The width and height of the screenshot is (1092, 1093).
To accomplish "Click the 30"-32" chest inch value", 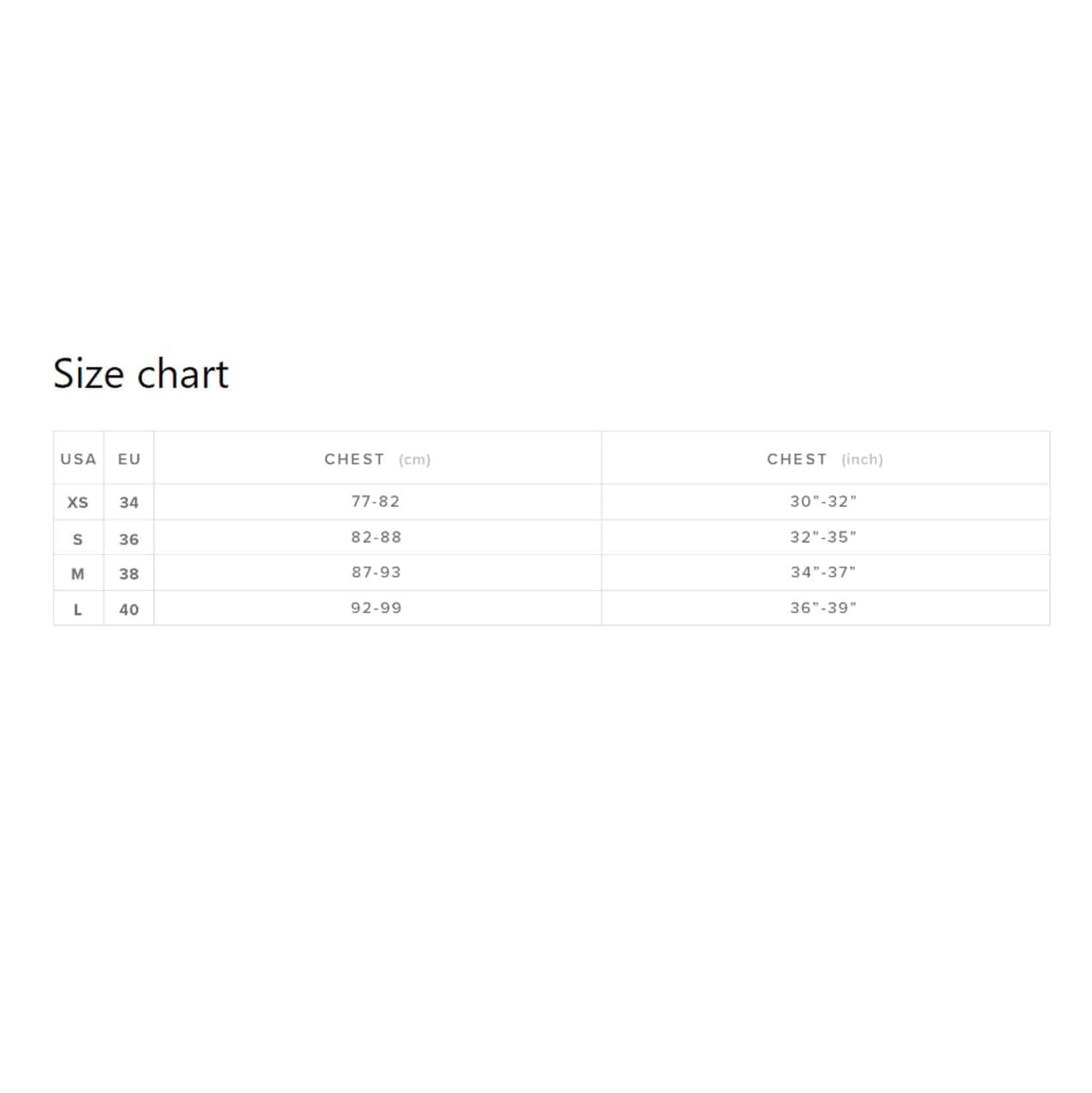I will pos(823,502).
